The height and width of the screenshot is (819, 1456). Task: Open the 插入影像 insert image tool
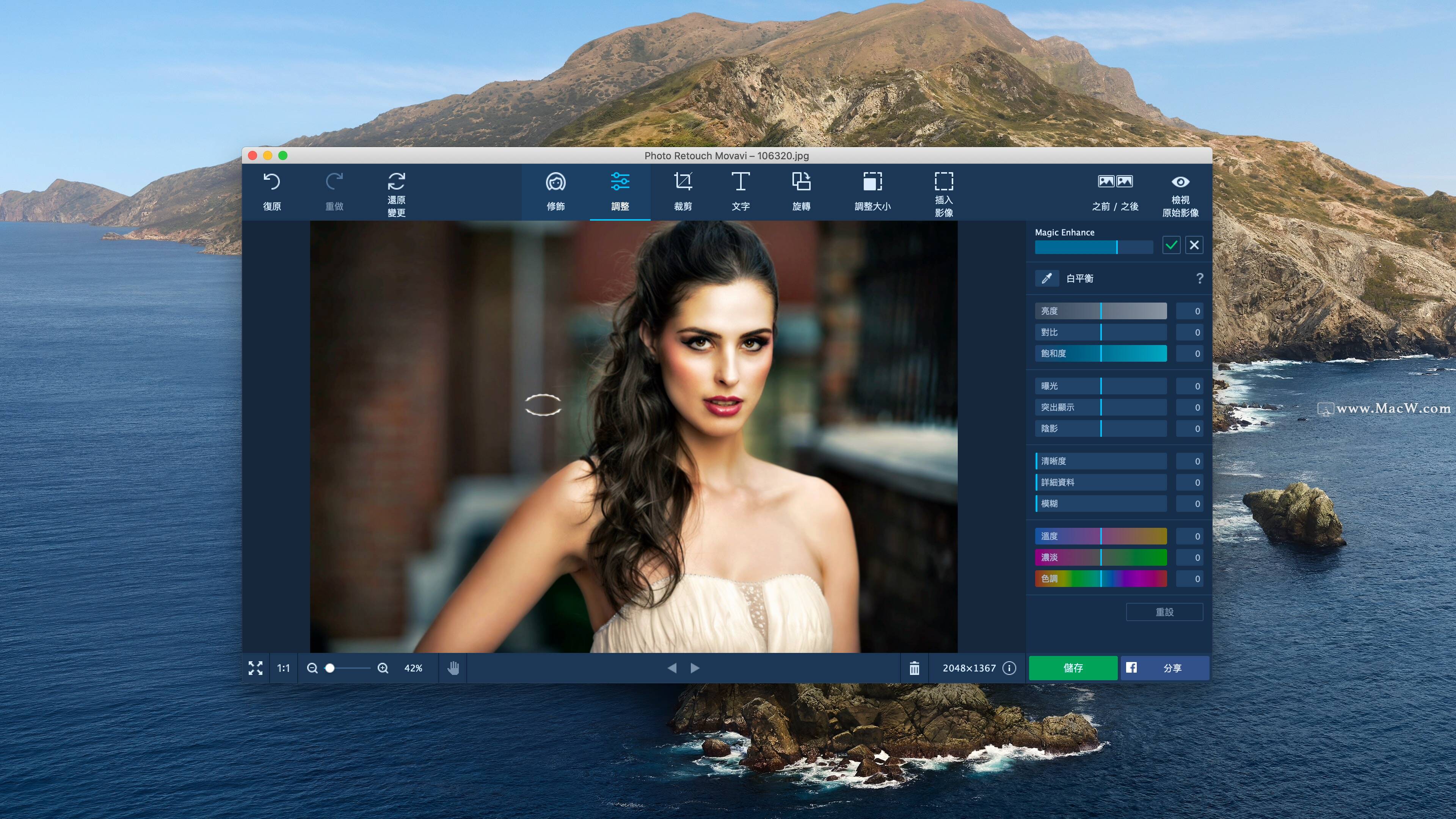944,195
